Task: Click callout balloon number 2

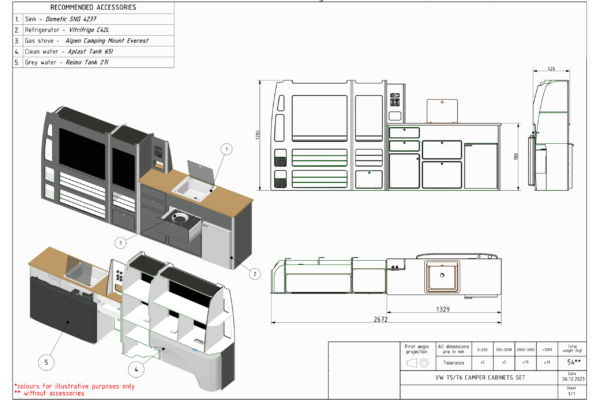Action: click(254, 273)
